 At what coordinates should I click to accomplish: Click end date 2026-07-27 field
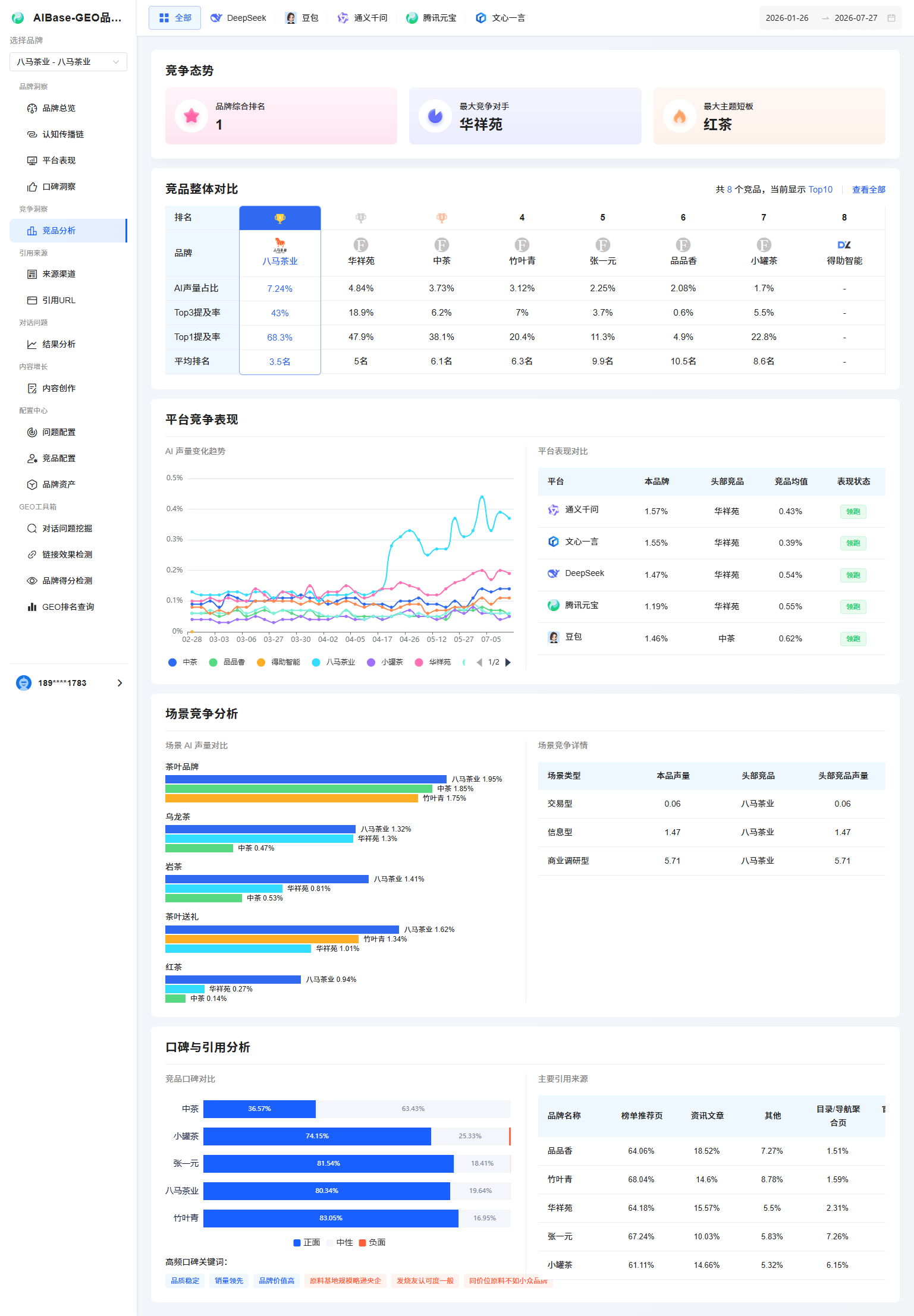856,18
